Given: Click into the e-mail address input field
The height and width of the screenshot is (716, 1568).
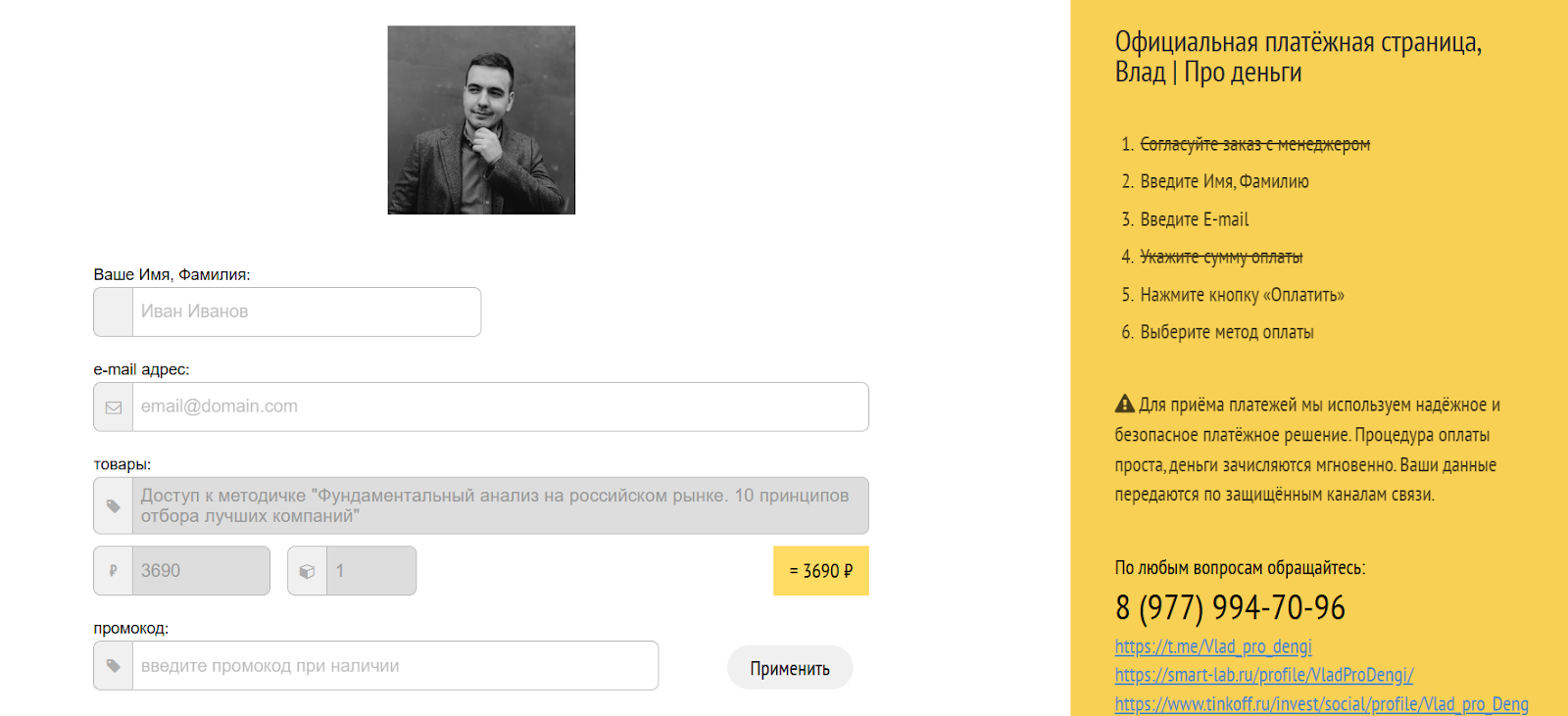Looking at the screenshot, I should pos(500,406).
